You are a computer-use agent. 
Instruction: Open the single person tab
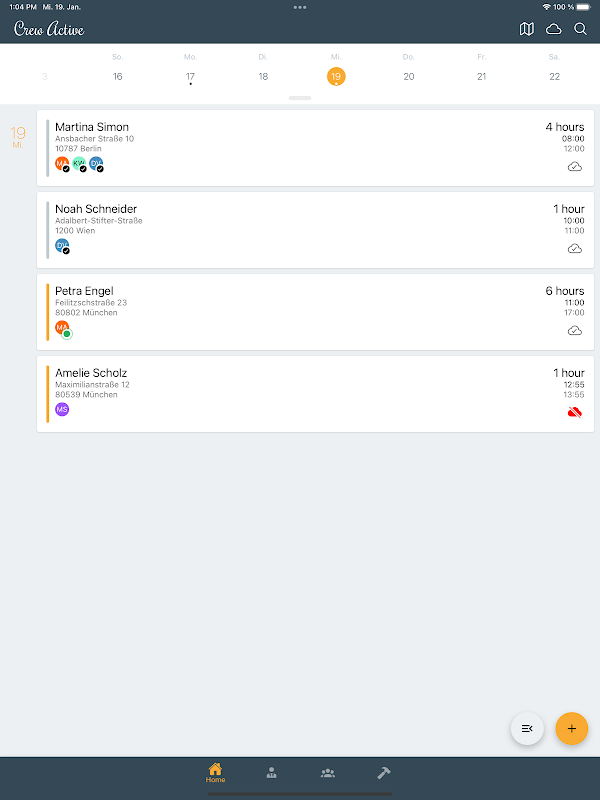(x=271, y=773)
